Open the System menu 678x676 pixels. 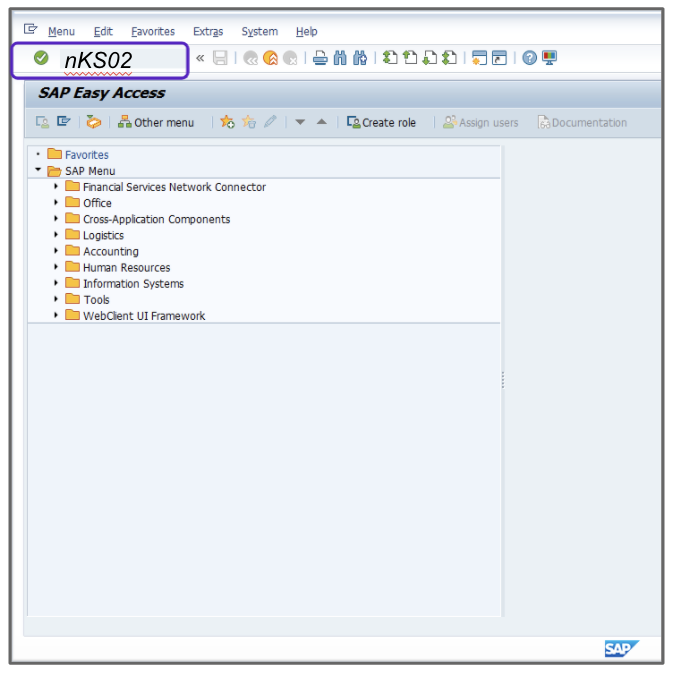[x=259, y=31]
